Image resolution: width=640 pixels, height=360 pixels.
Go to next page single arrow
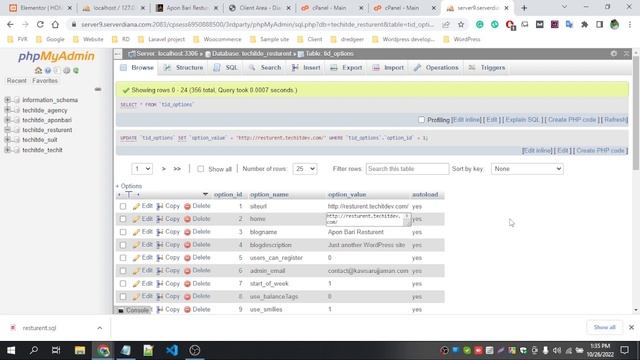point(164,169)
